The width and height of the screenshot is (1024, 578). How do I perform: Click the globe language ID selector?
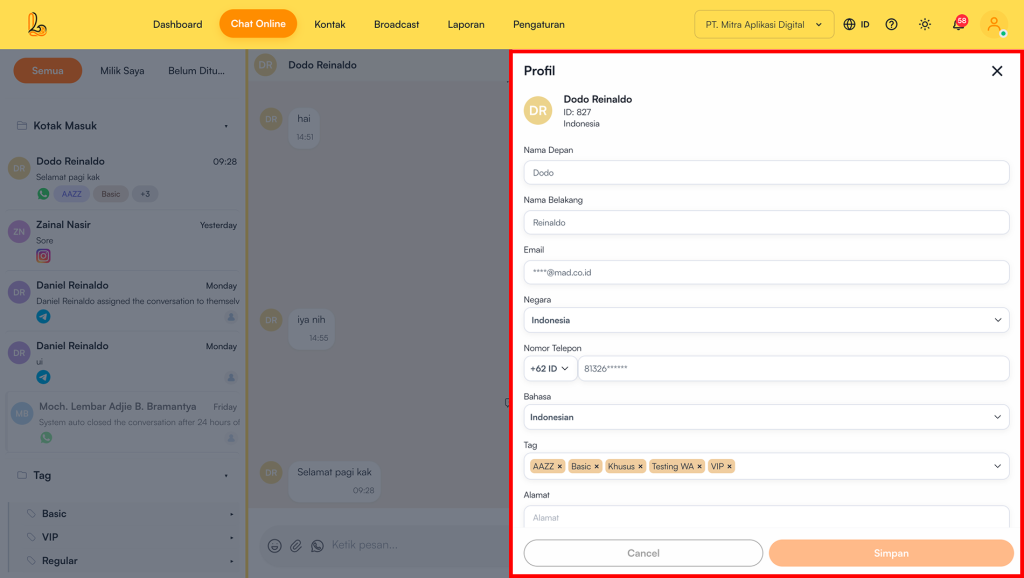[x=856, y=24]
